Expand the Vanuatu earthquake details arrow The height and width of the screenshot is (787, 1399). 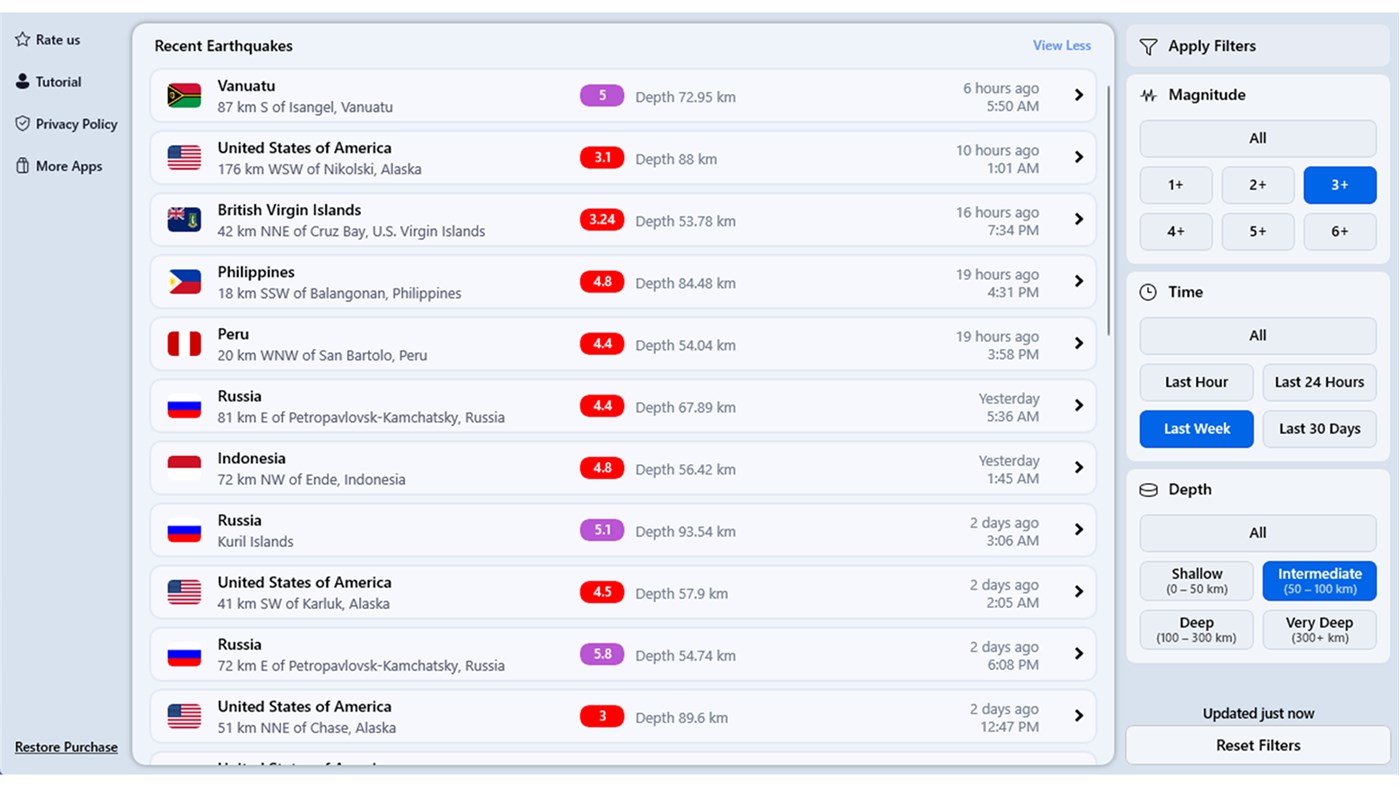[x=1079, y=95]
